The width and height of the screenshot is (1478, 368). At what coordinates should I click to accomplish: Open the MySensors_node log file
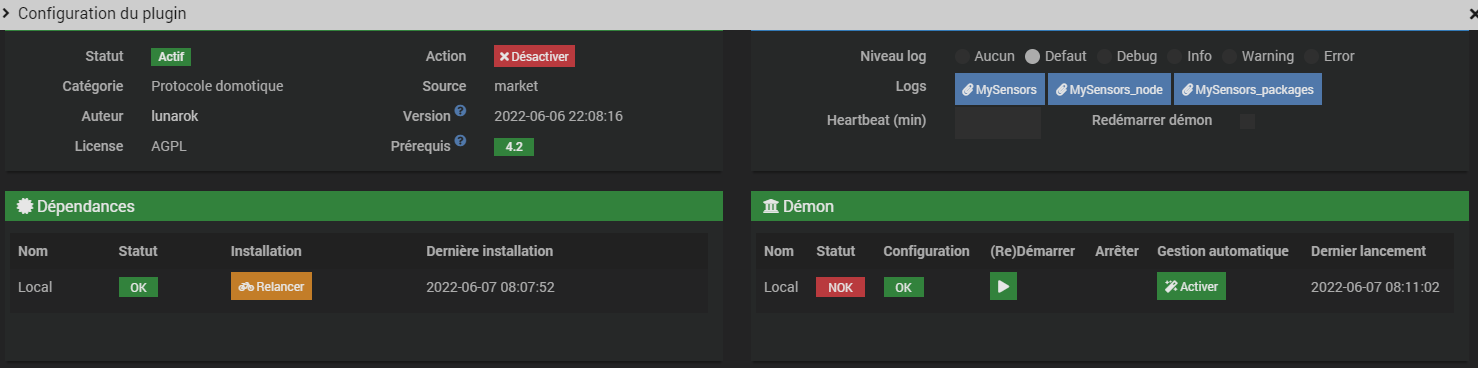coord(1109,89)
